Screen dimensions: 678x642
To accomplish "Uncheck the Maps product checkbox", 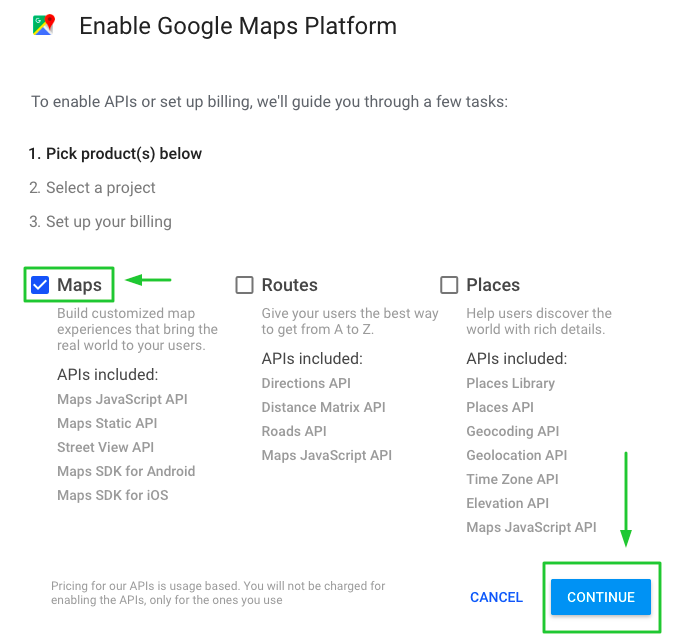I will [x=40, y=285].
